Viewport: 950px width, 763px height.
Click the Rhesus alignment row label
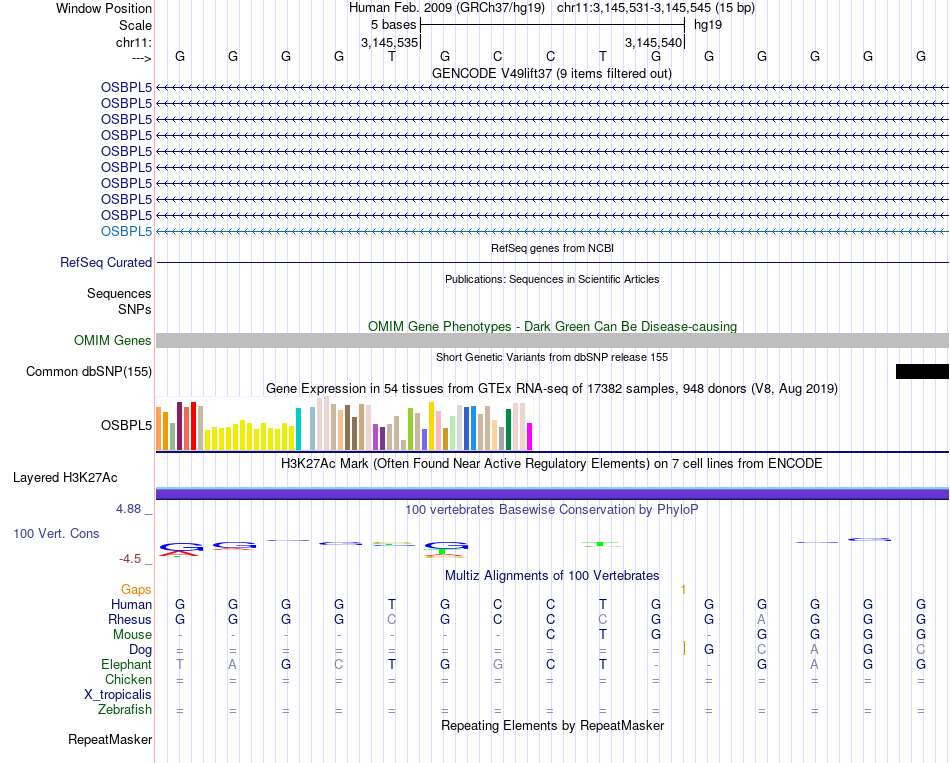point(130,619)
